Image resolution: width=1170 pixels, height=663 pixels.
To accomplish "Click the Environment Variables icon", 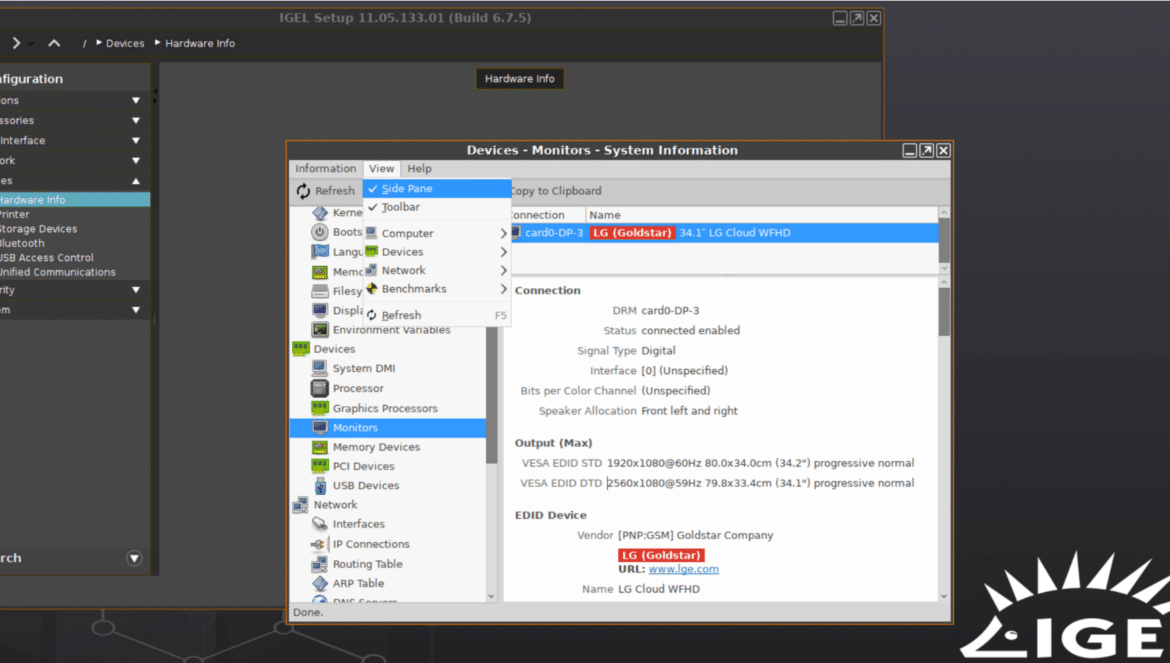I will point(319,330).
